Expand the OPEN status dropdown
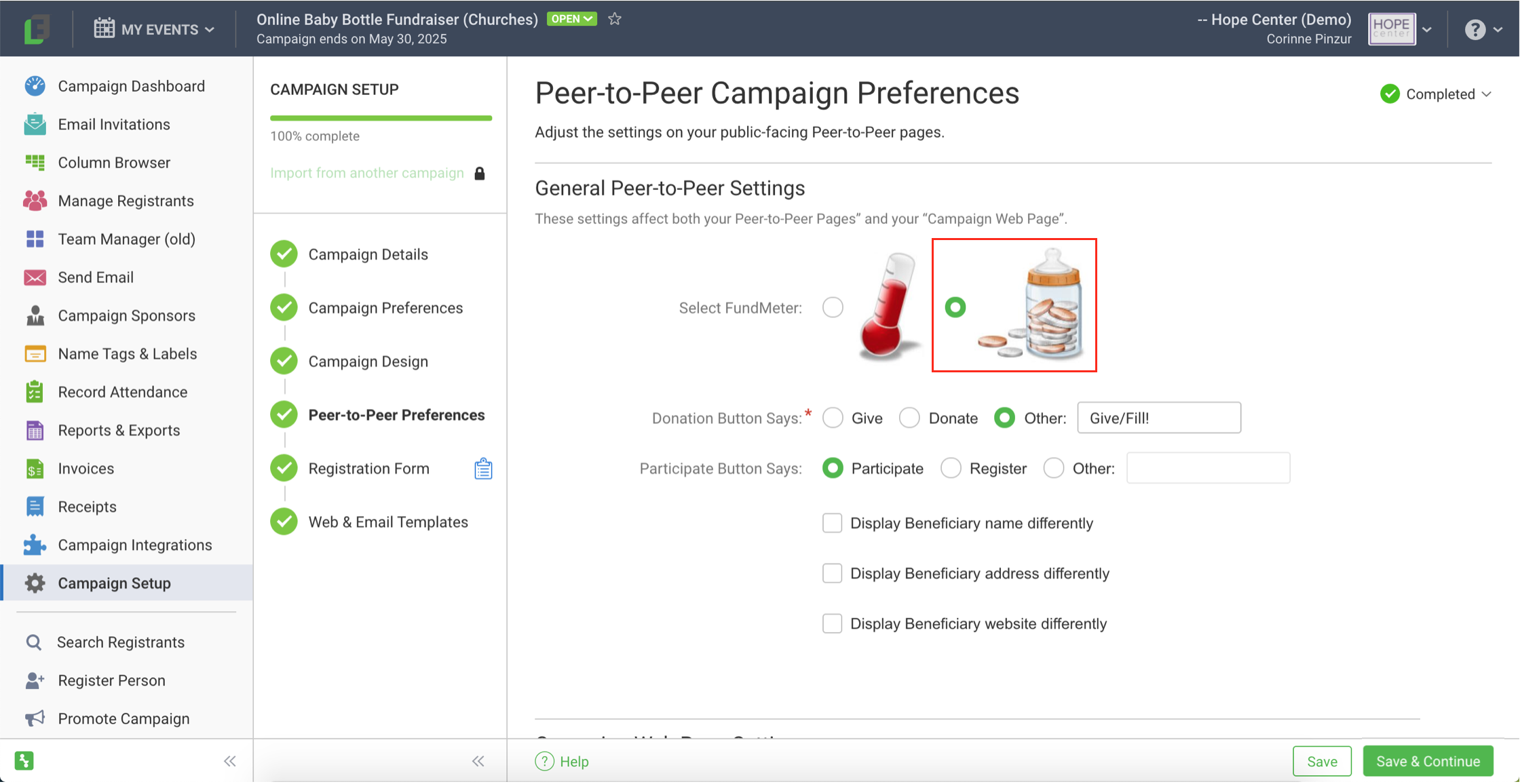The width and height of the screenshot is (1520, 784). pos(571,19)
